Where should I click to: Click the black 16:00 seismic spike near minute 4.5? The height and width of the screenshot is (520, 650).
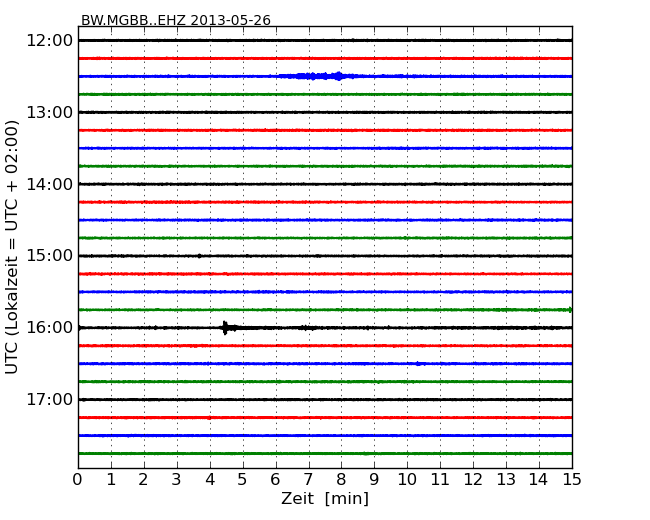click(x=227, y=328)
